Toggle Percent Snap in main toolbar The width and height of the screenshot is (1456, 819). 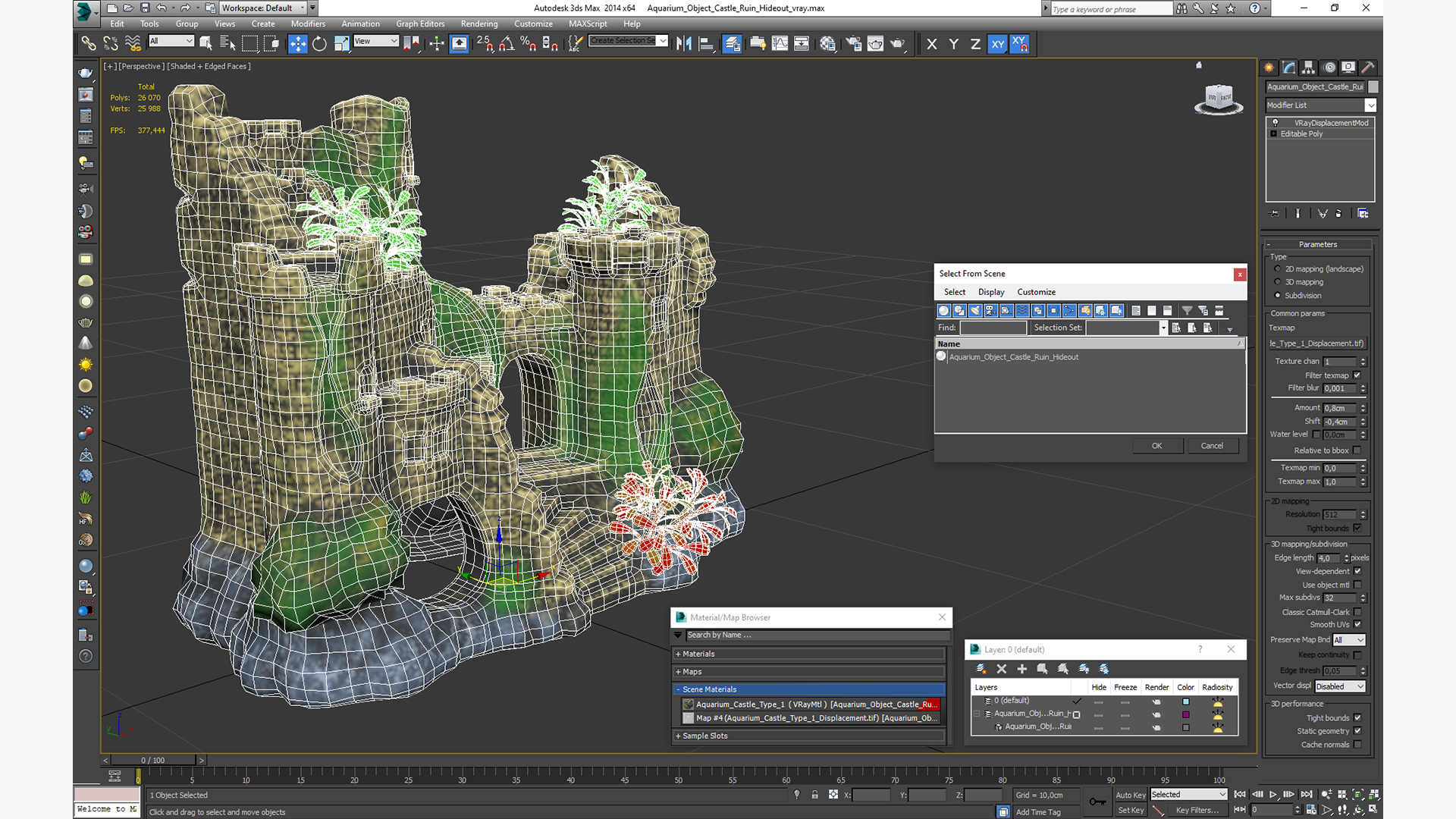(x=529, y=44)
